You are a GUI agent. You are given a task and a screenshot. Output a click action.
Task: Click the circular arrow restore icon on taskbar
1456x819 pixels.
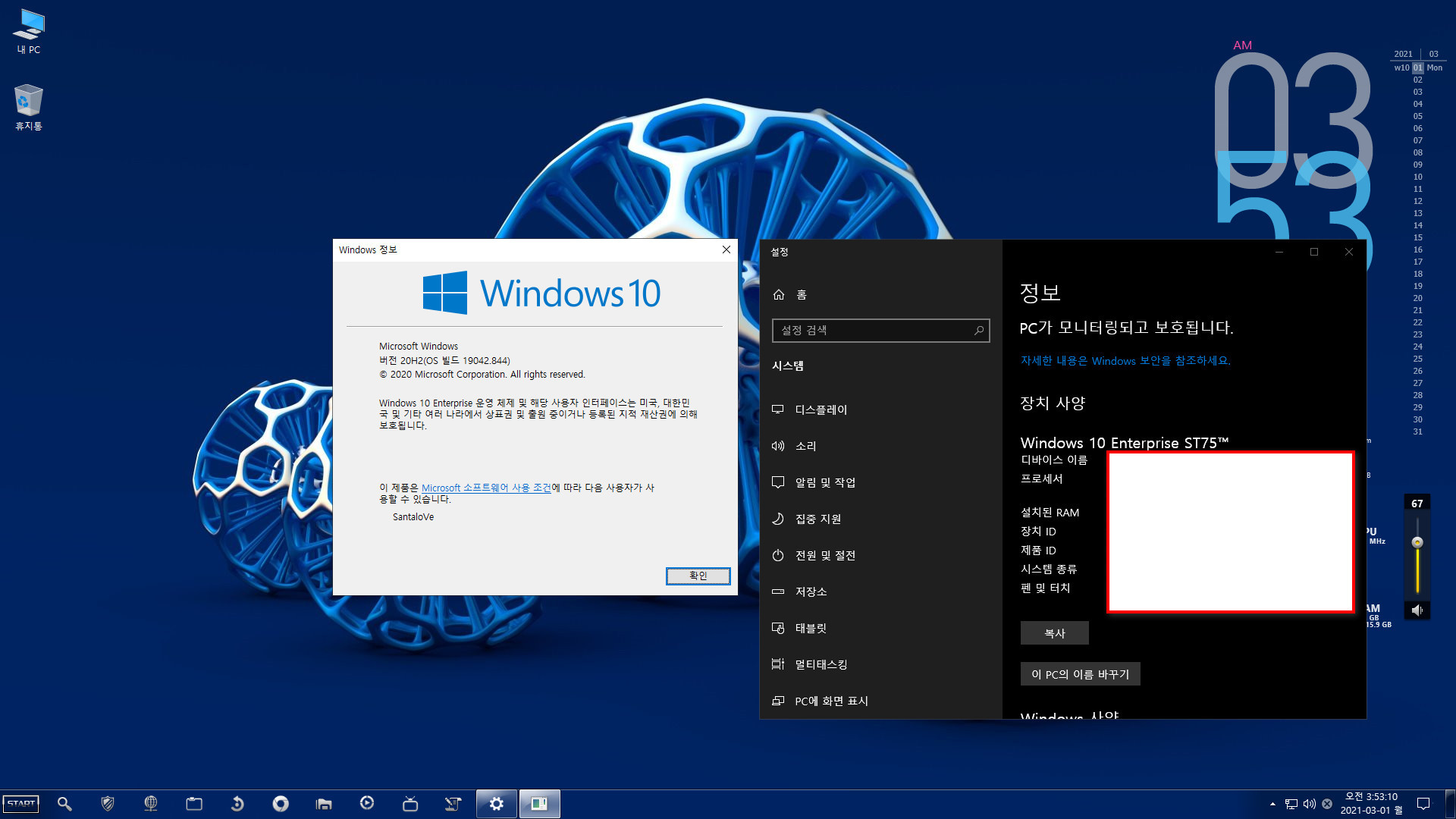[x=237, y=804]
